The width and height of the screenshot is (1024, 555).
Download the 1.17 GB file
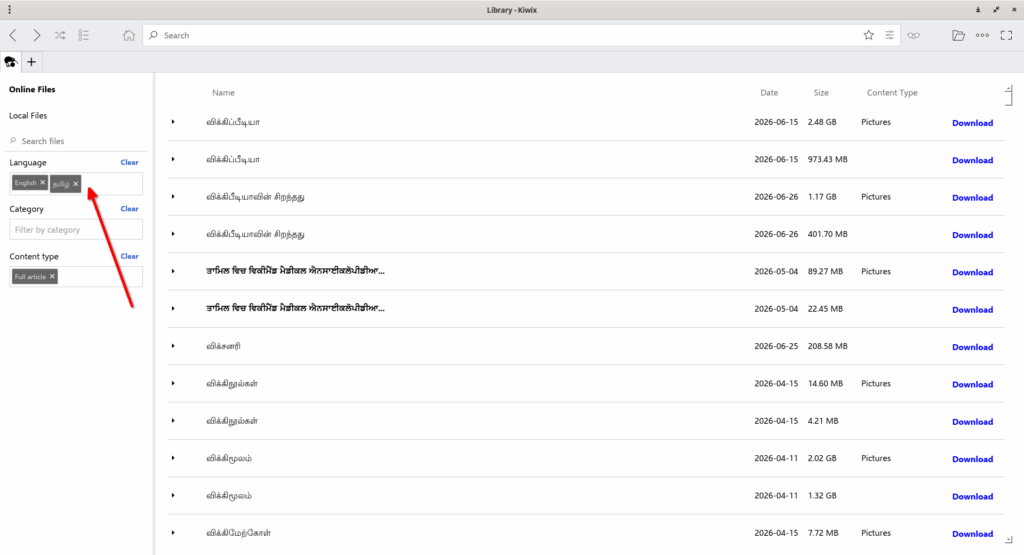(x=972, y=197)
